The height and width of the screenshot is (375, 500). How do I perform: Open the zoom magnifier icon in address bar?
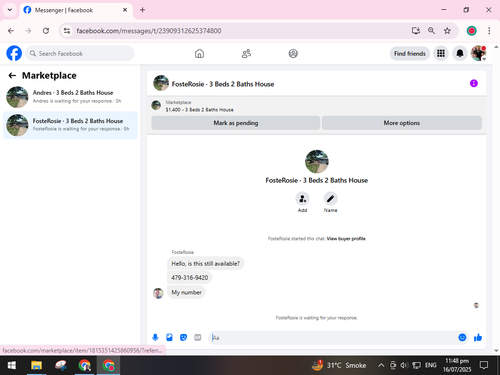pos(431,31)
